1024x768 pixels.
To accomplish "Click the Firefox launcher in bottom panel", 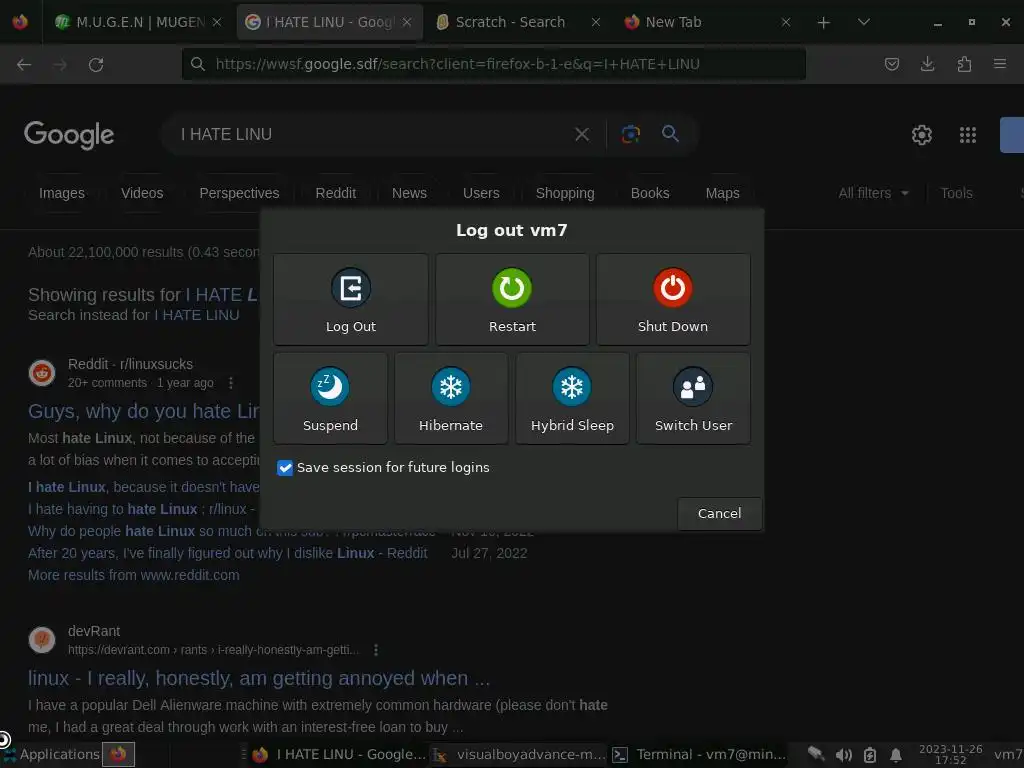I will point(118,754).
